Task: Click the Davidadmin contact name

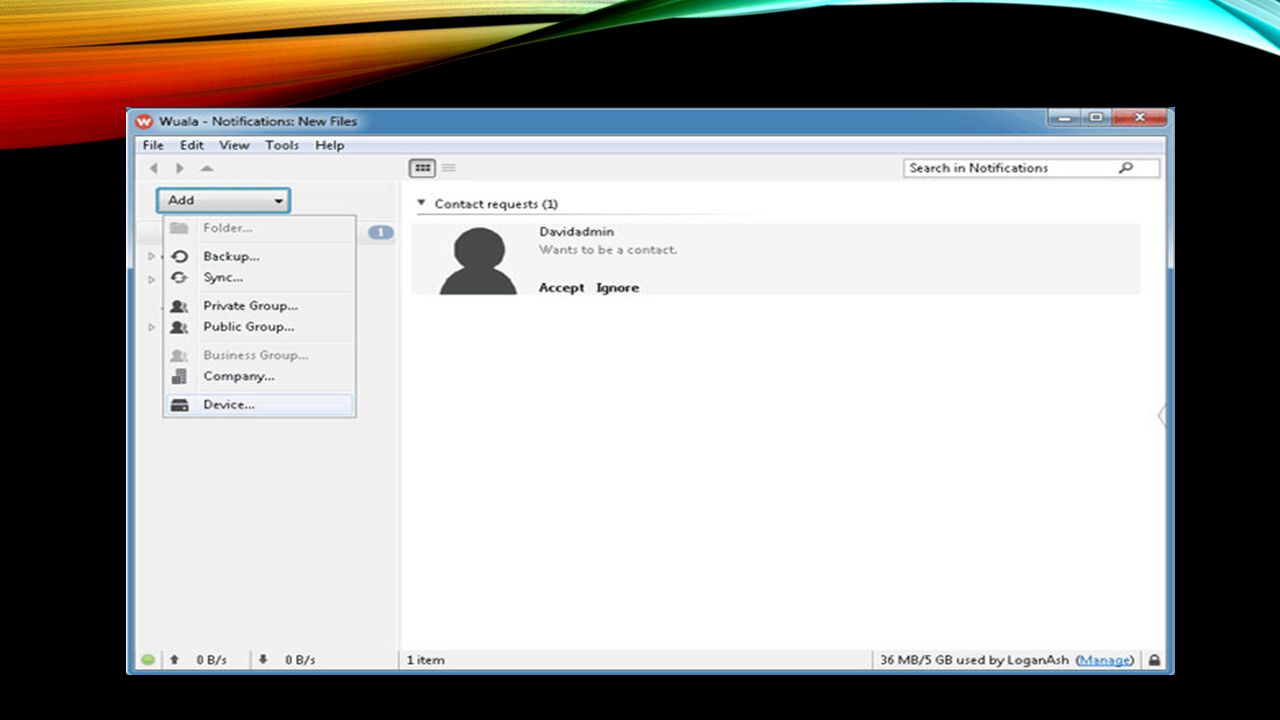Action: (x=577, y=232)
